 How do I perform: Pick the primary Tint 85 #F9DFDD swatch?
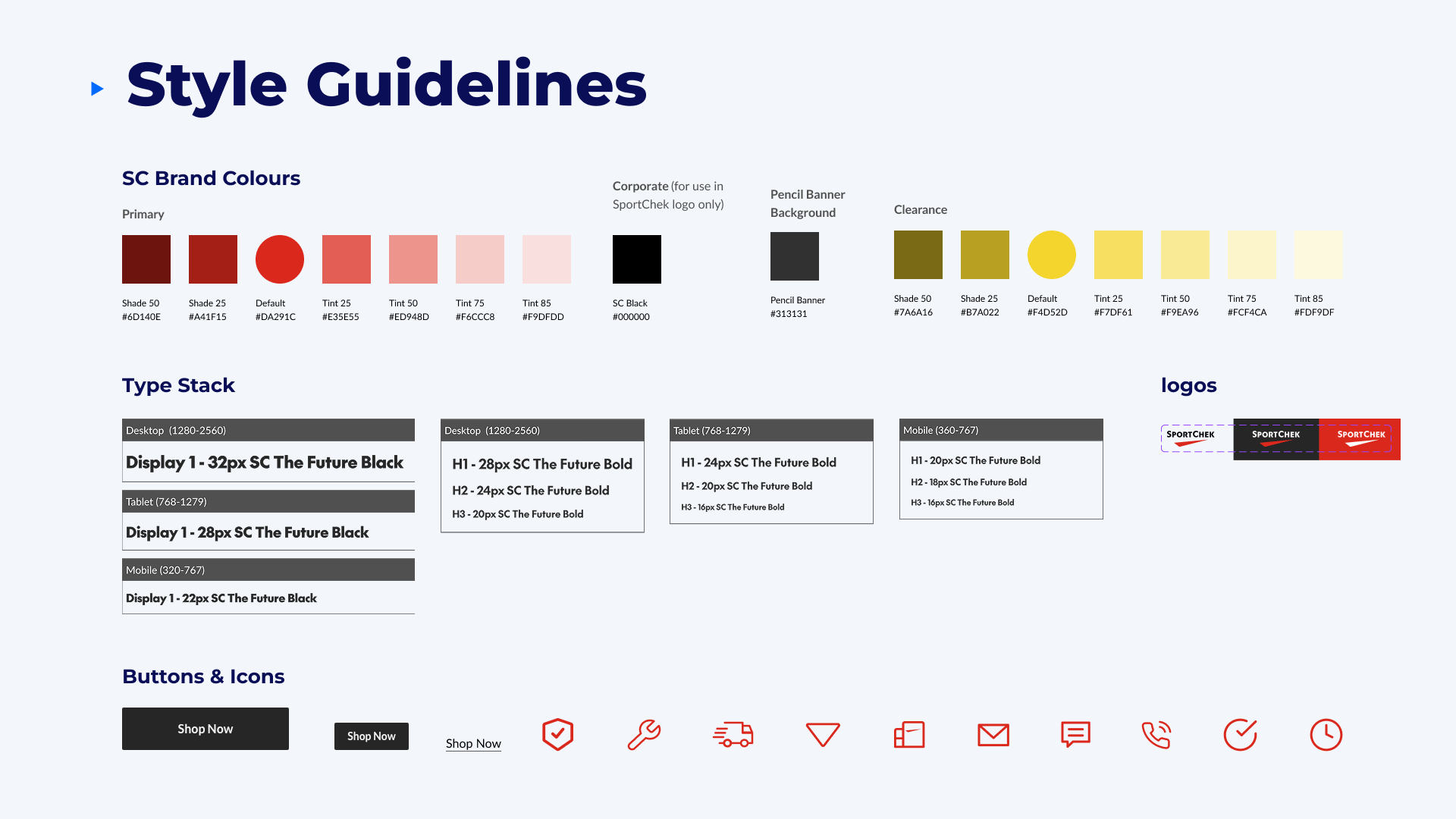click(547, 259)
